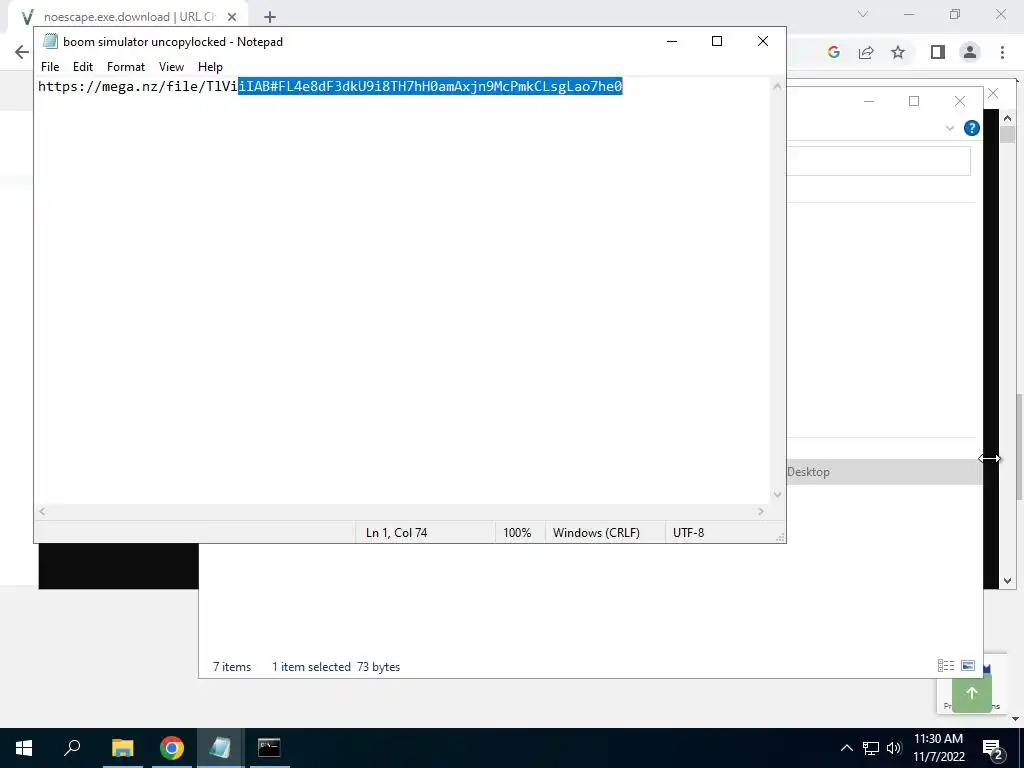Open Chrome three-dot menu
The height and width of the screenshot is (768, 1024).
[x=1002, y=52]
